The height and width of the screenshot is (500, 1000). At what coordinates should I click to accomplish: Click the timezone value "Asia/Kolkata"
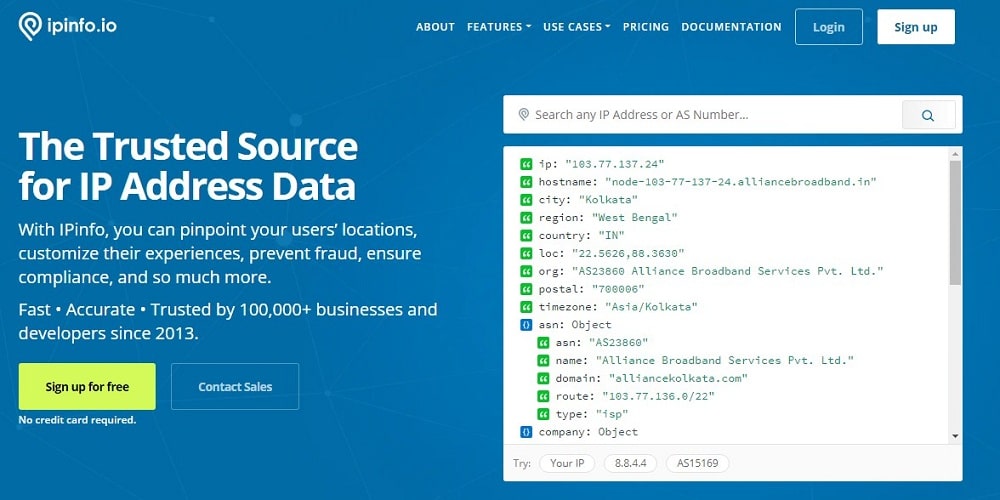tap(651, 307)
